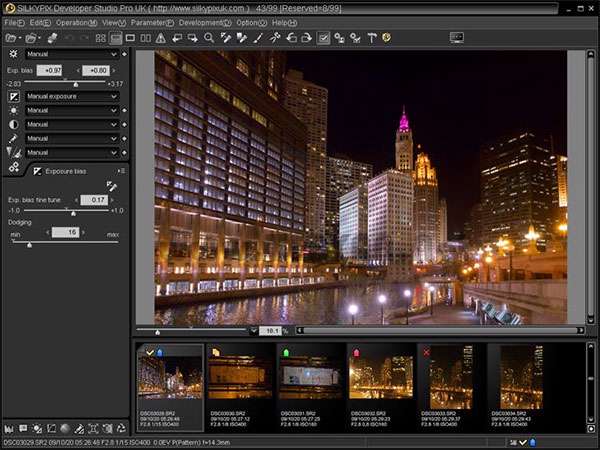The image size is (600, 450).
Task: Click diamond button beside white balance dropdown
Action: 124,111
